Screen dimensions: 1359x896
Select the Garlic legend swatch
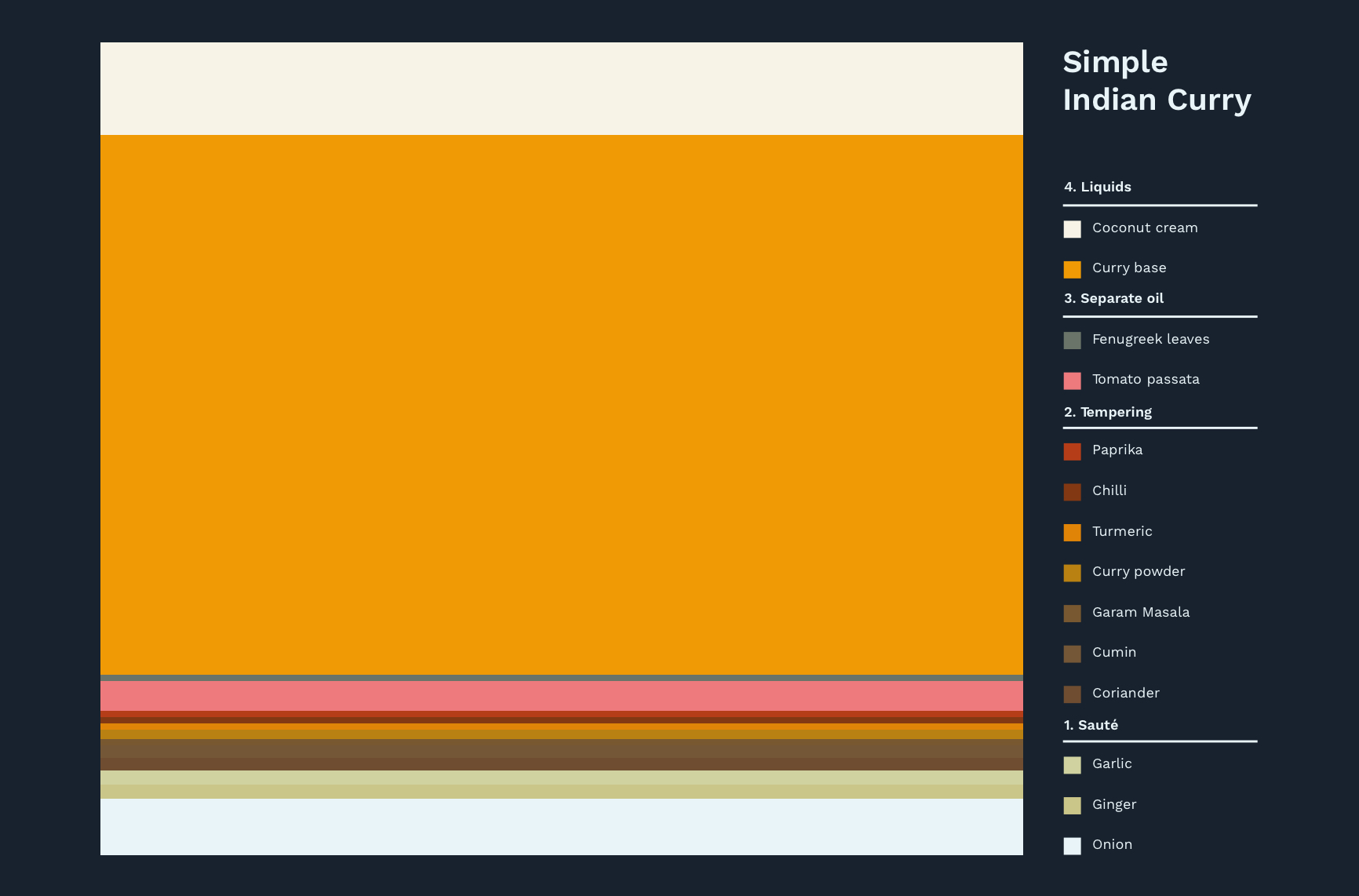coord(1072,765)
